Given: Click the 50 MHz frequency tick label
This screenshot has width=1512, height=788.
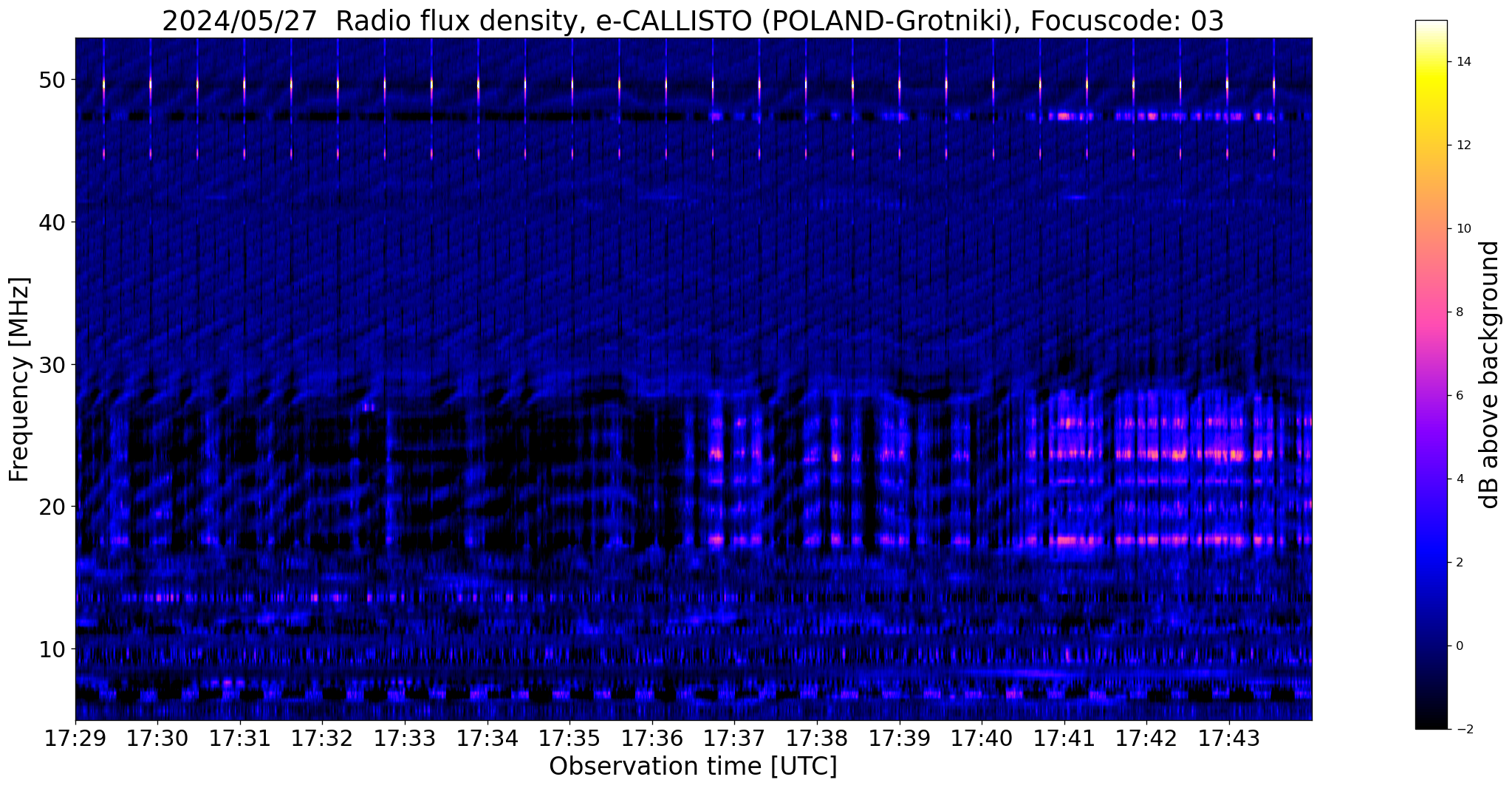Looking at the screenshot, I should [52, 80].
